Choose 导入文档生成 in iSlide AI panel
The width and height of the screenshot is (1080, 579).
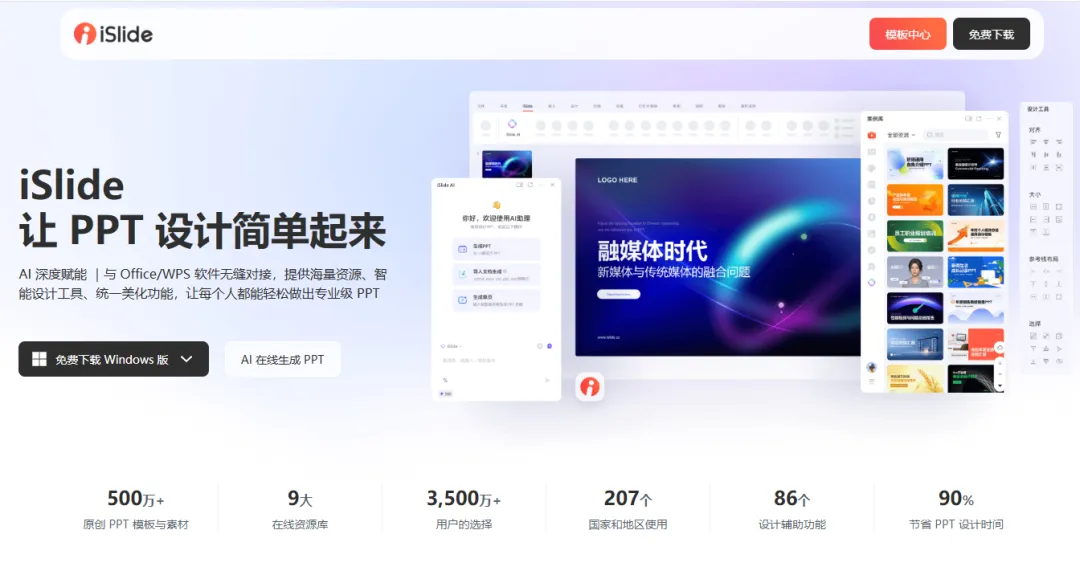pyautogui.click(x=496, y=275)
